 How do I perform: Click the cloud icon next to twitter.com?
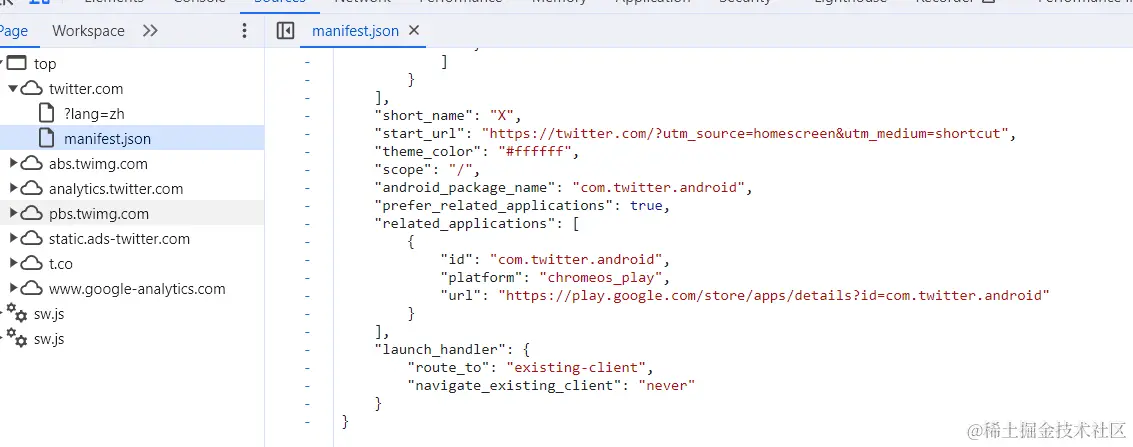tap(31, 89)
